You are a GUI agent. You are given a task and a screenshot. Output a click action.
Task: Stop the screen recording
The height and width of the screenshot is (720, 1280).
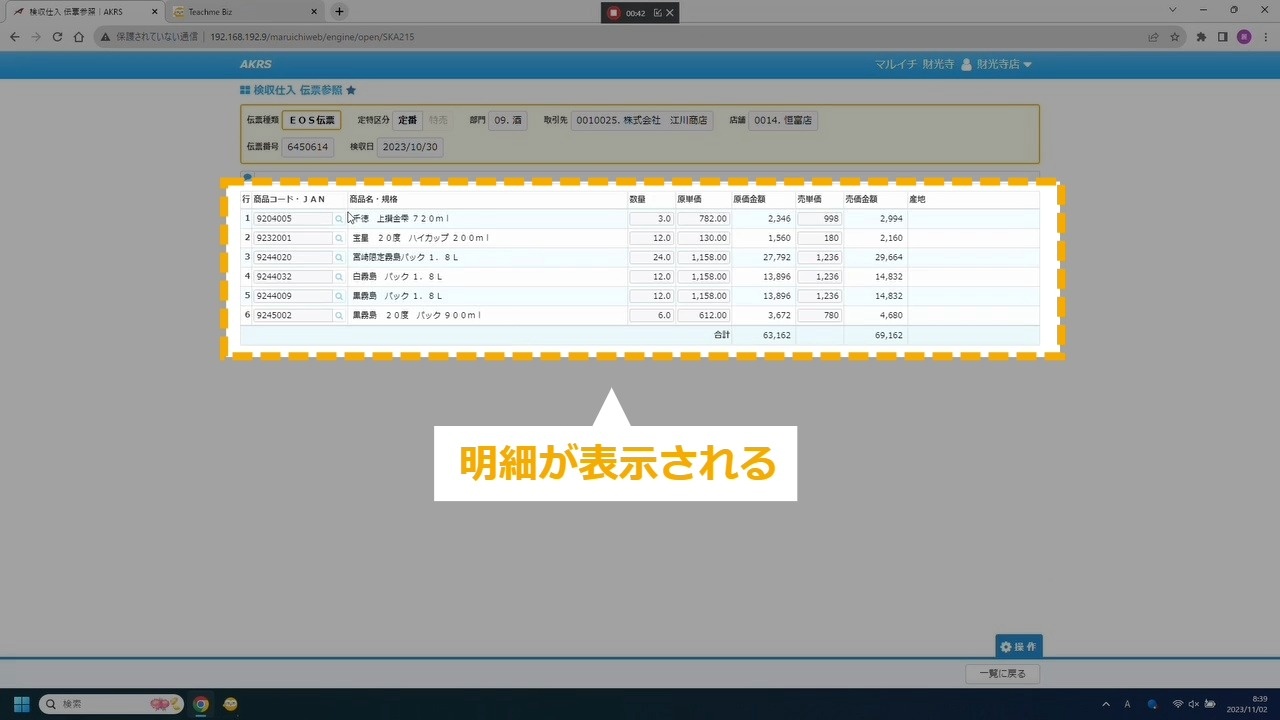pos(613,13)
